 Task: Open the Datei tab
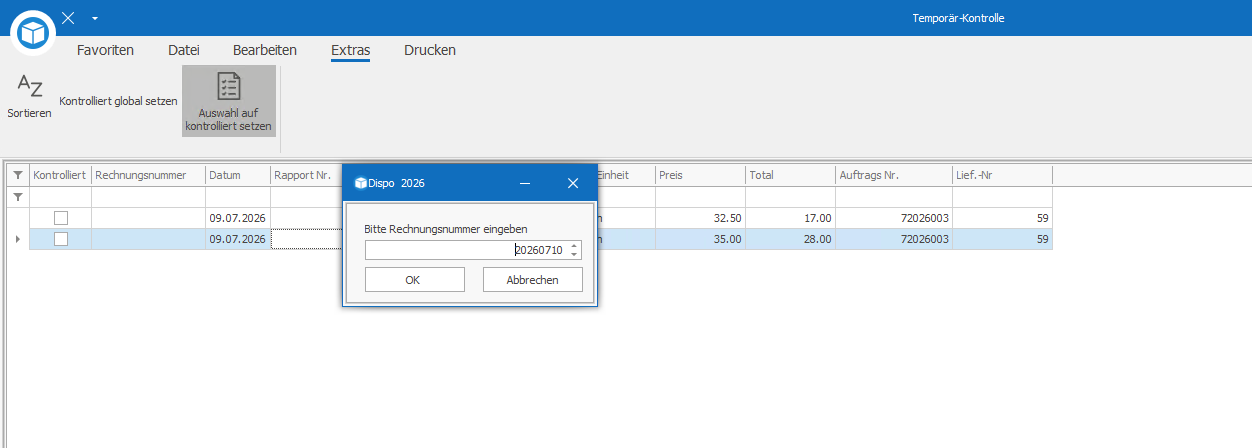tap(183, 50)
